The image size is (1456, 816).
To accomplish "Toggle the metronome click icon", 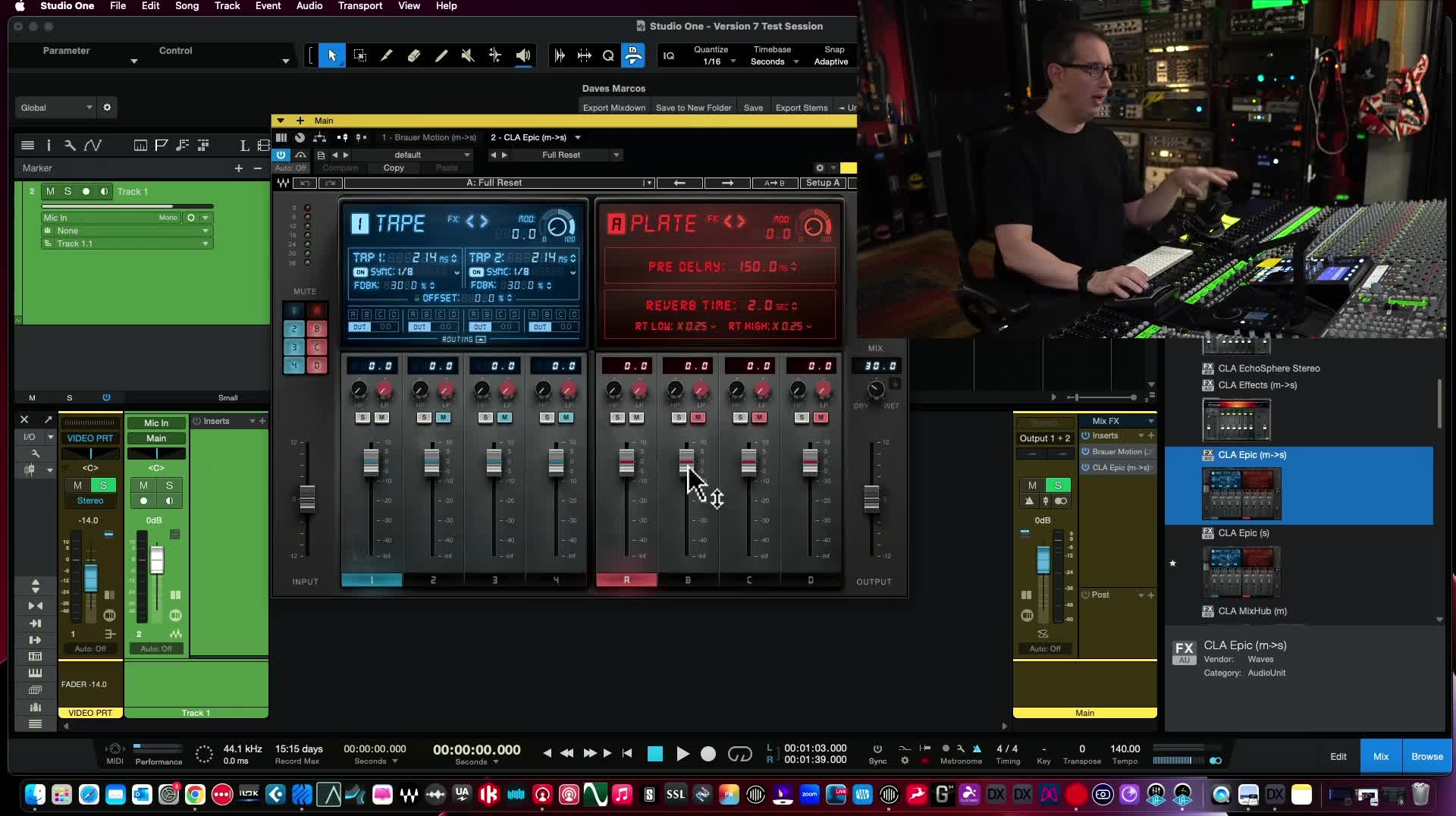I will 977,748.
